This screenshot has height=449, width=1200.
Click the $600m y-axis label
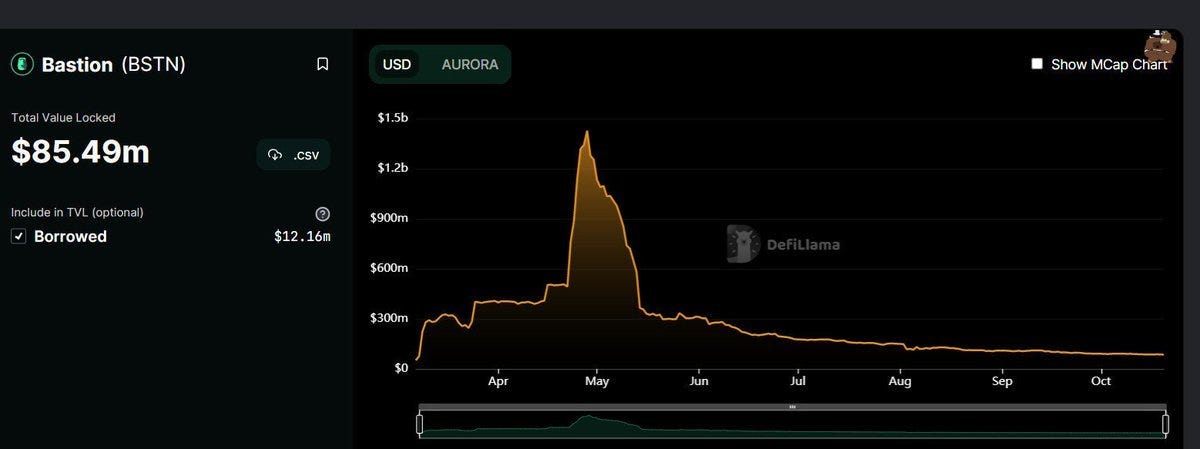[x=391, y=268]
